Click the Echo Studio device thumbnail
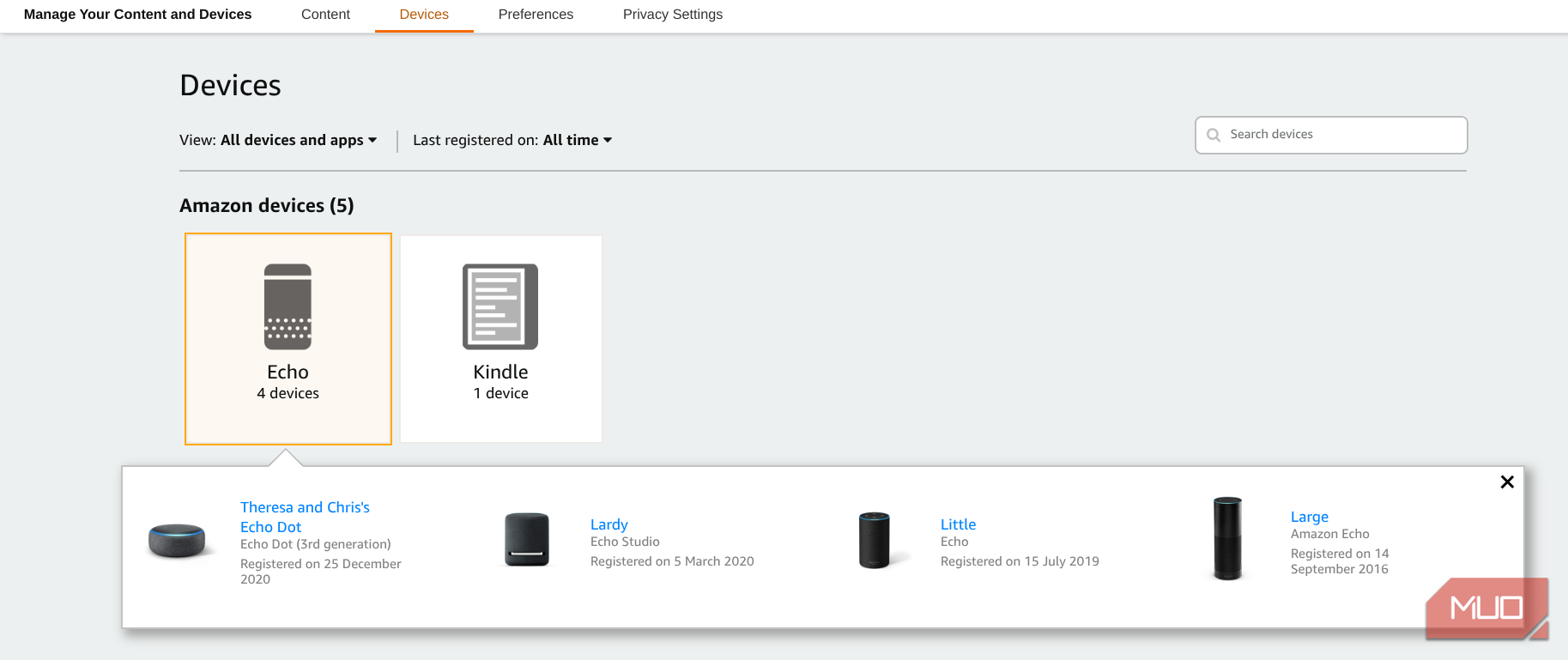The height and width of the screenshot is (660, 1568). click(527, 540)
